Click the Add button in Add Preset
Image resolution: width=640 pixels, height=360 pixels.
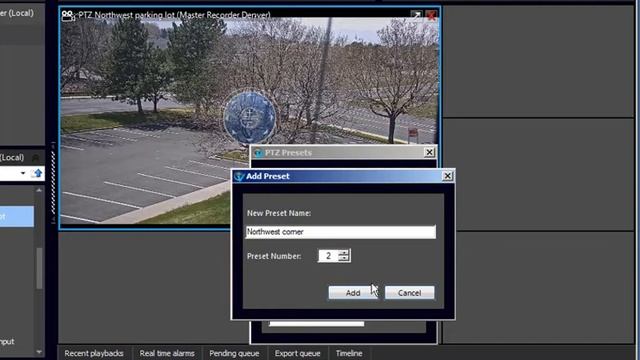(353, 293)
